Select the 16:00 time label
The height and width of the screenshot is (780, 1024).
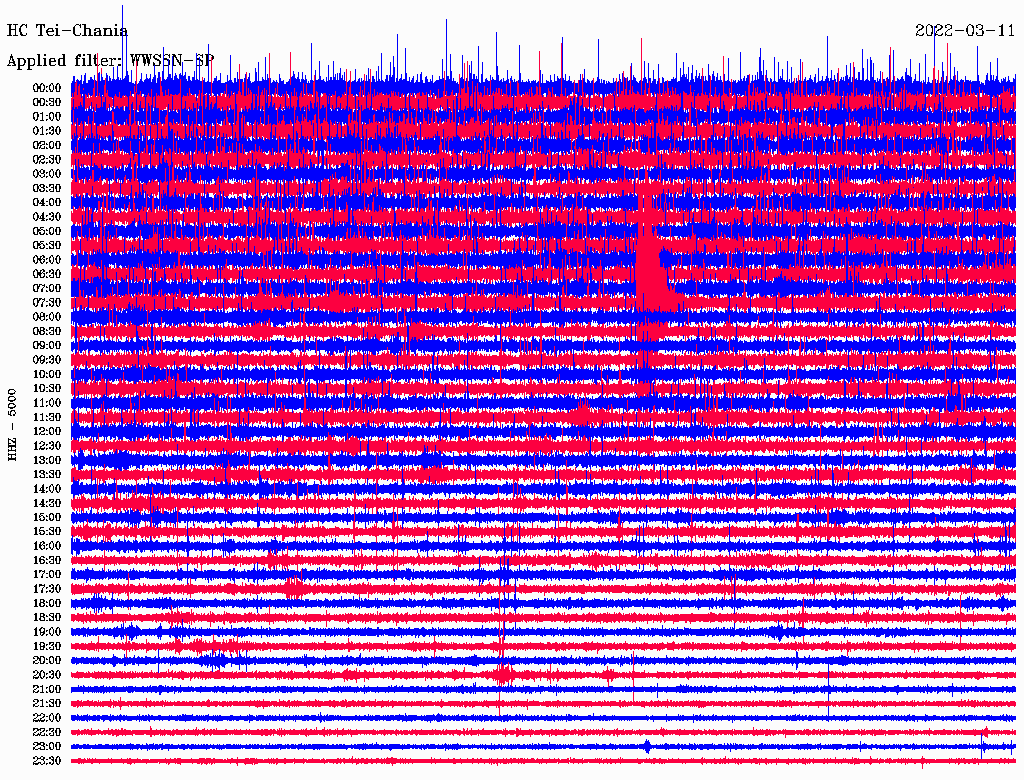tap(47, 546)
